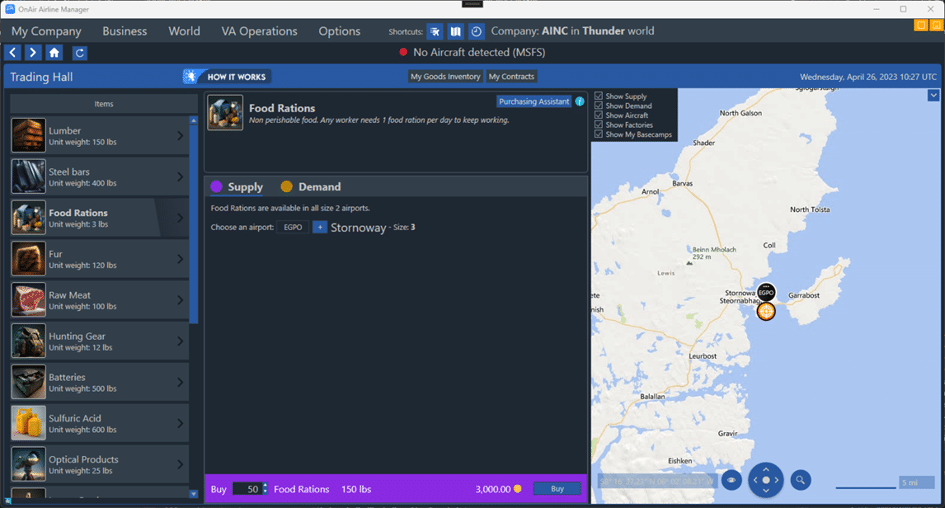Click the Batteries item thumbnail
This screenshot has height=508, width=945.
pyautogui.click(x=28, y=382)
